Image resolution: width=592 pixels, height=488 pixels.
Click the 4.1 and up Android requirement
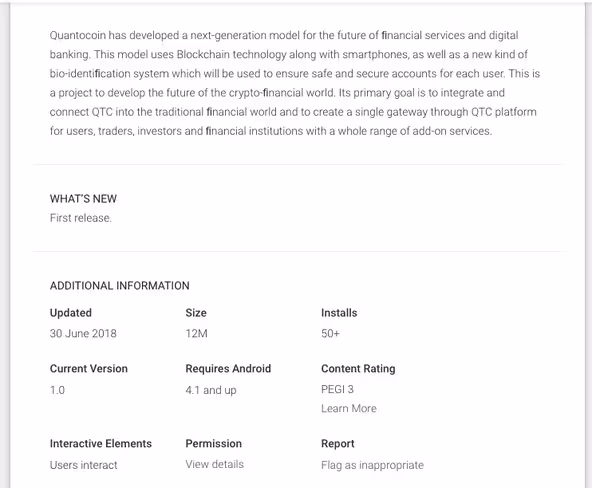point(211,390)
